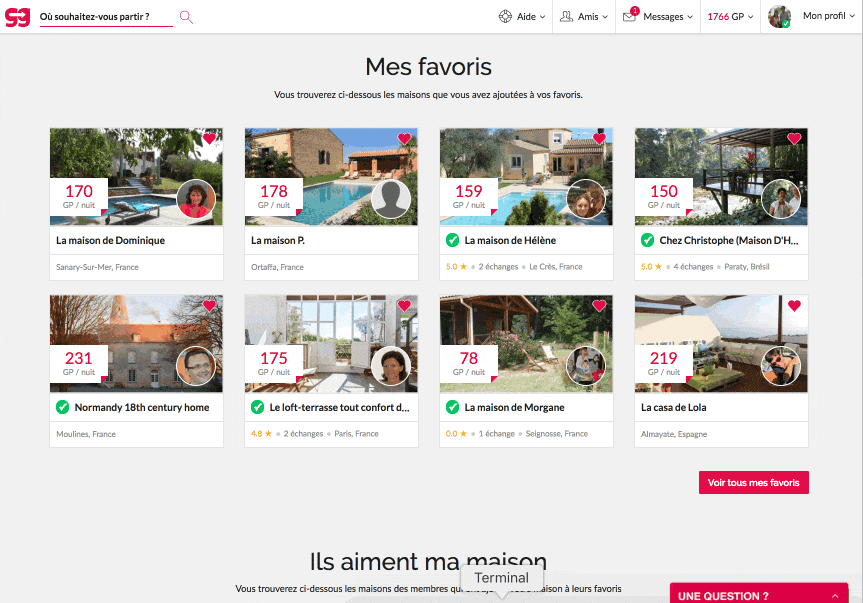Toggle the favorite heart on La casa de Lola
Viewport: 863px width, 603px height.
(x=794, y=306)
